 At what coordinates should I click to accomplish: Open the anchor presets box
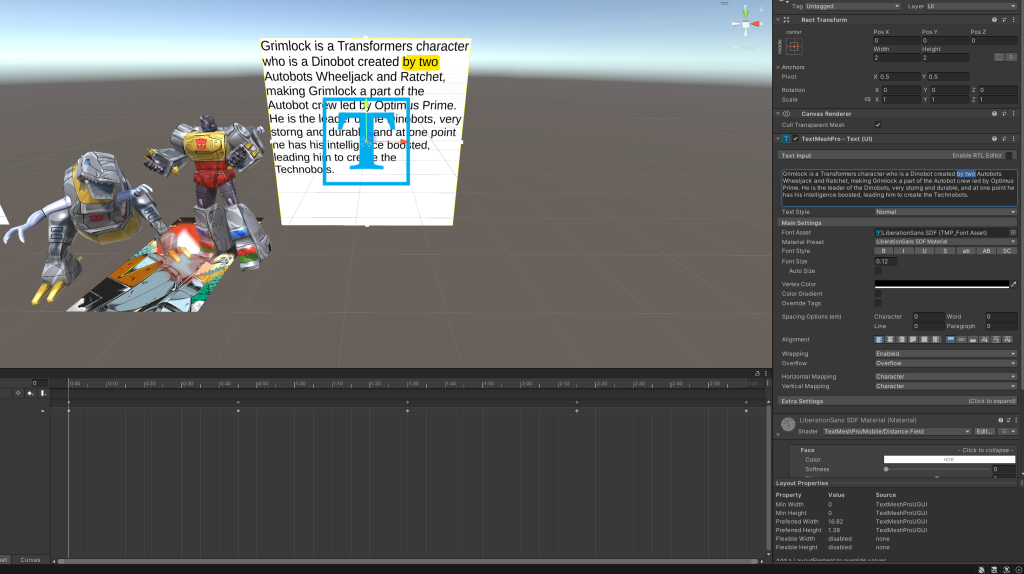click(x=793, y=46)
